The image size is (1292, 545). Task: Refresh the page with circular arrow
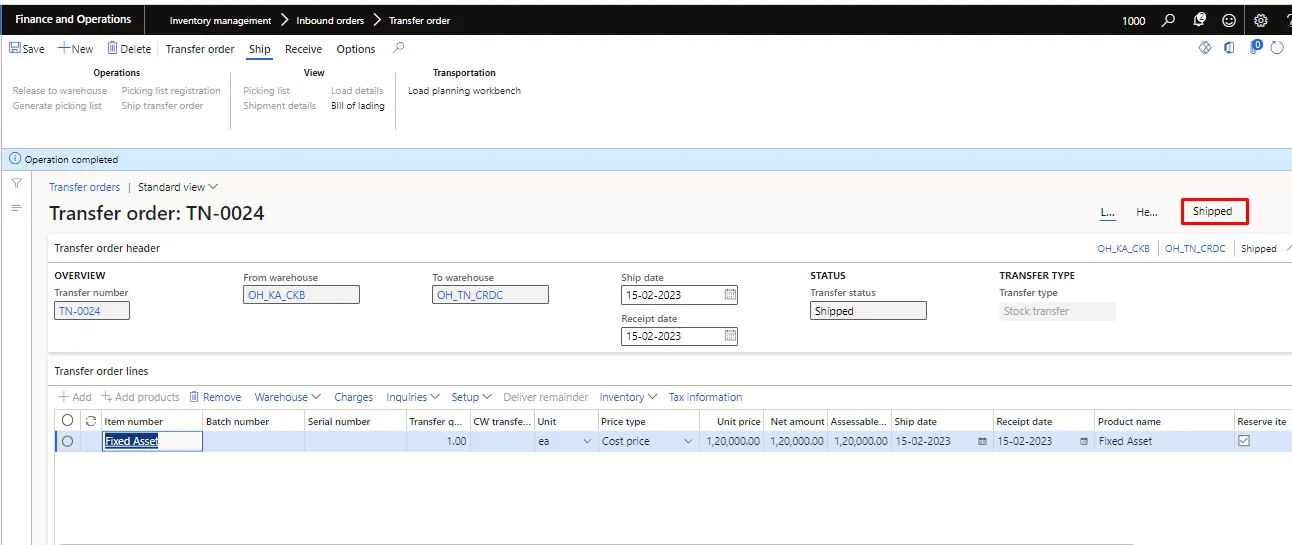pos(1277,47)
